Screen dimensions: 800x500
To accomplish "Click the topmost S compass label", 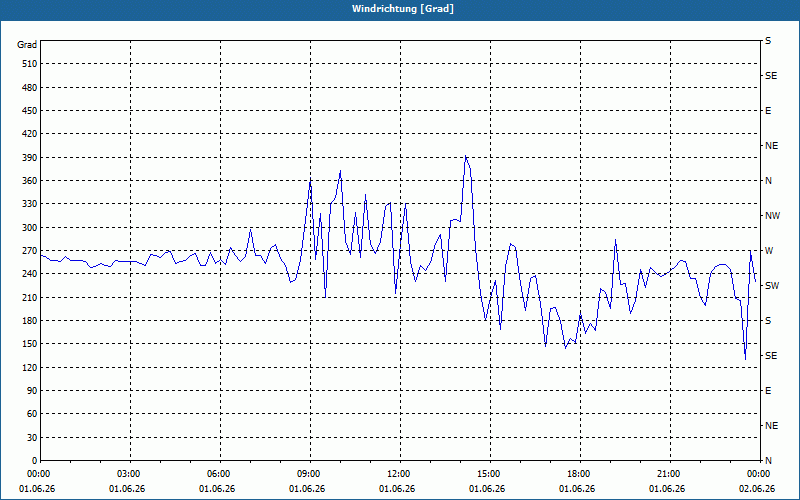I will (768, 41).
